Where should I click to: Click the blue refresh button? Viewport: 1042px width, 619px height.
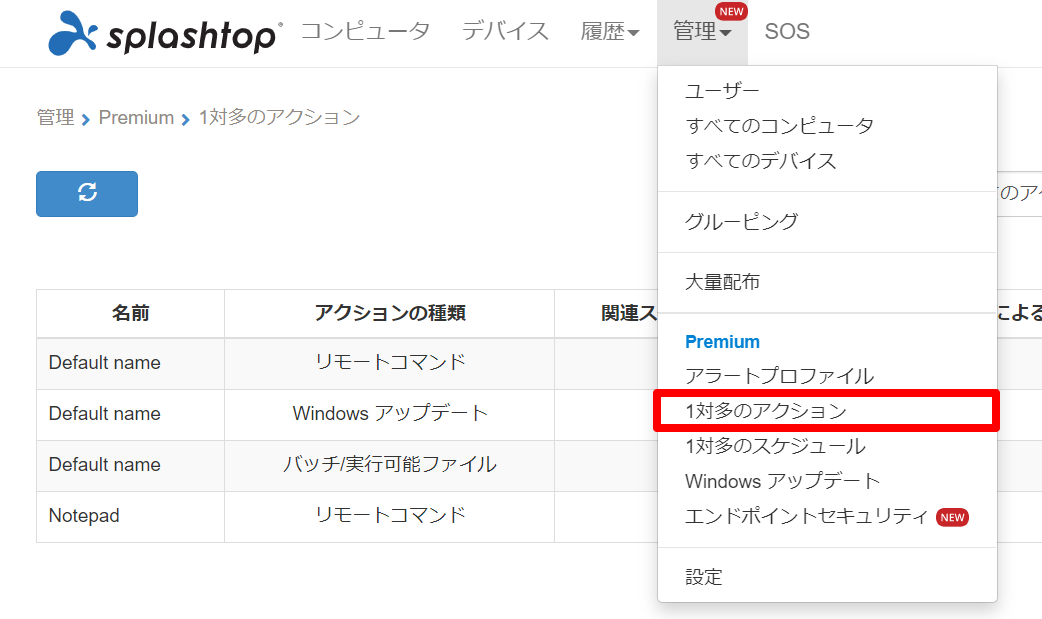click(x=87, y=193)
